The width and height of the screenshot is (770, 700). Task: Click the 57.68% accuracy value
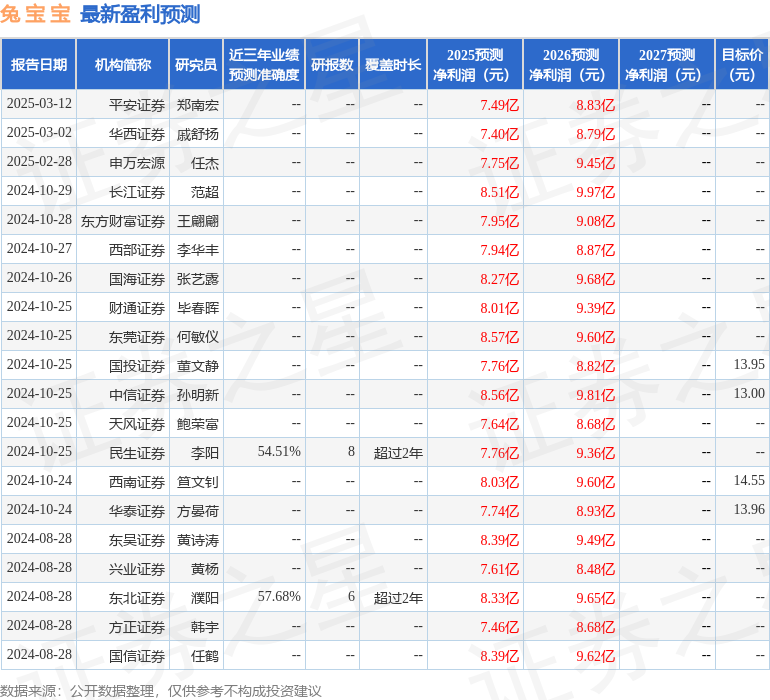point(279,596)
